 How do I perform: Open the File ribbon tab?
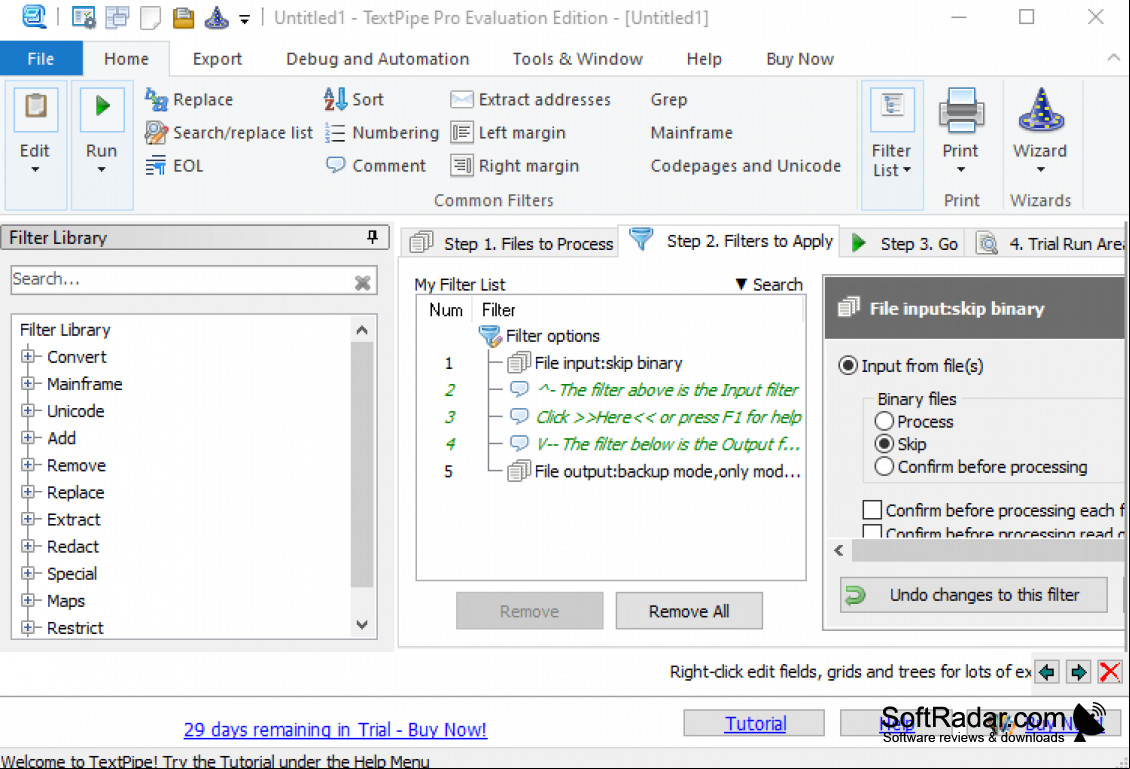point(40,58)
